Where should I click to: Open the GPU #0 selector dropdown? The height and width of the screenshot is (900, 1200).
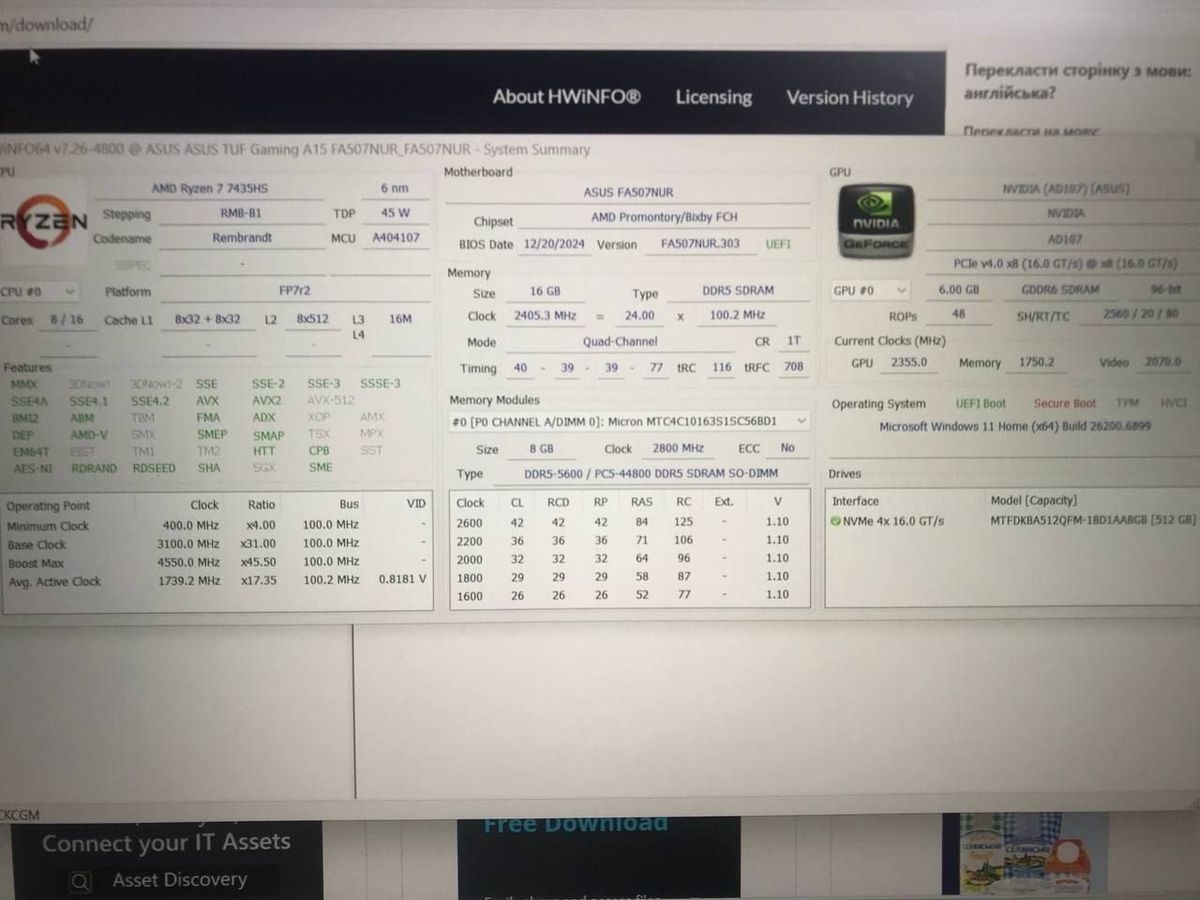tap(870, 290)
